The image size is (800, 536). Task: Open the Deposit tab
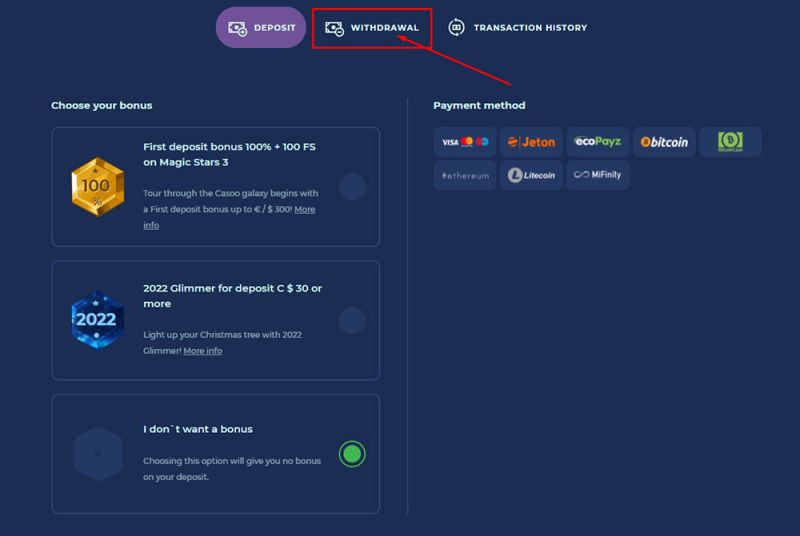pos(261,28)
